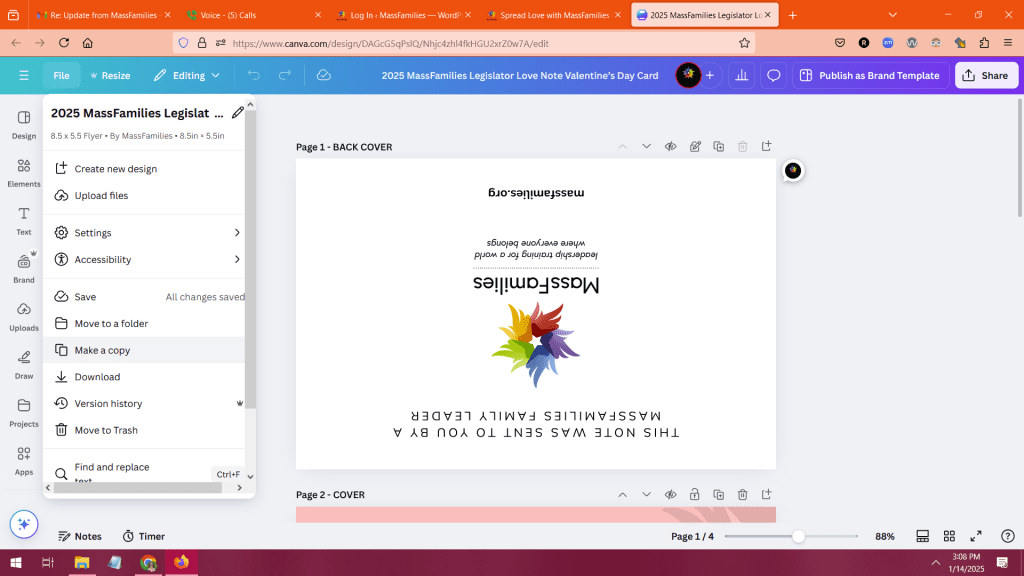Screen dimensions: 1024x576
Task: Open the help question mark button
Action: point(1008,536)
